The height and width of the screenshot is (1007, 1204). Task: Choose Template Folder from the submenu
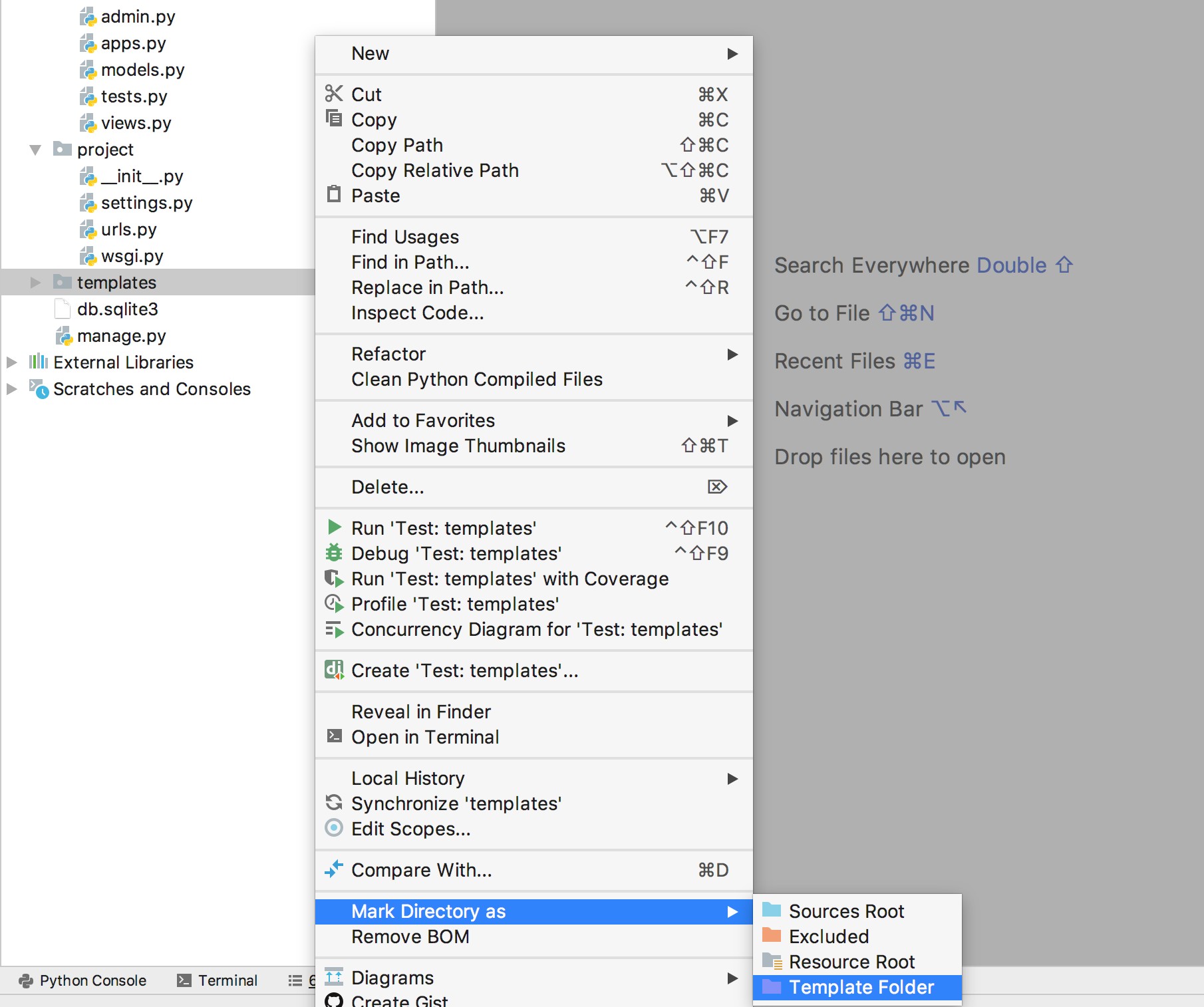[861, 987]
